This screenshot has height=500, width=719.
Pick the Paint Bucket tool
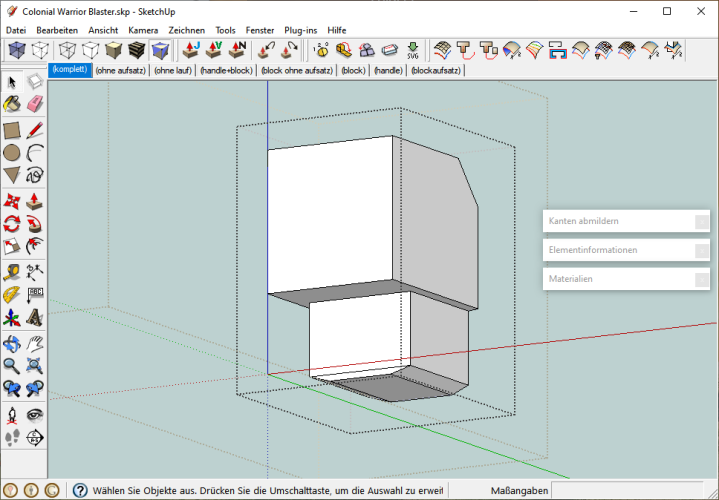12,104
